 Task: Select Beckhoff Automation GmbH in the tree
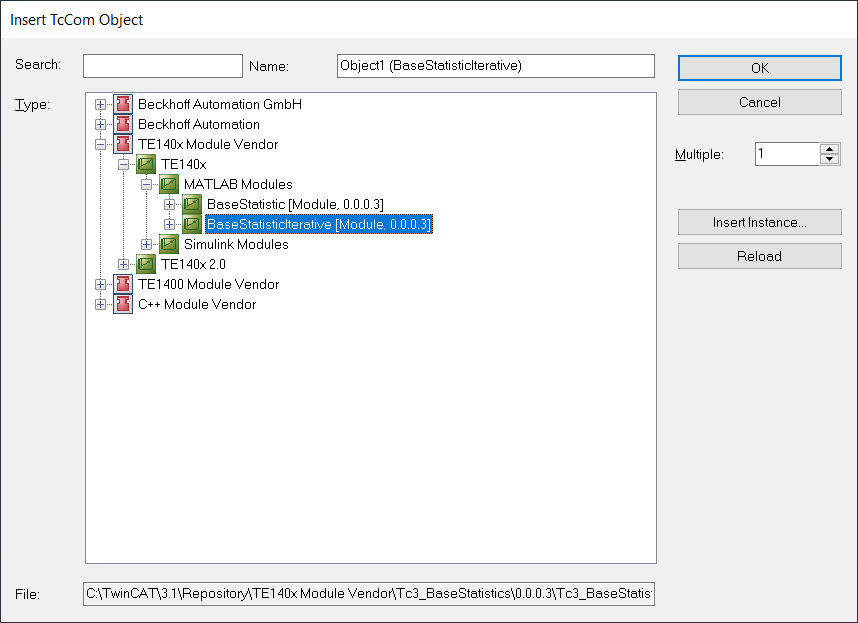pos(219,104)
